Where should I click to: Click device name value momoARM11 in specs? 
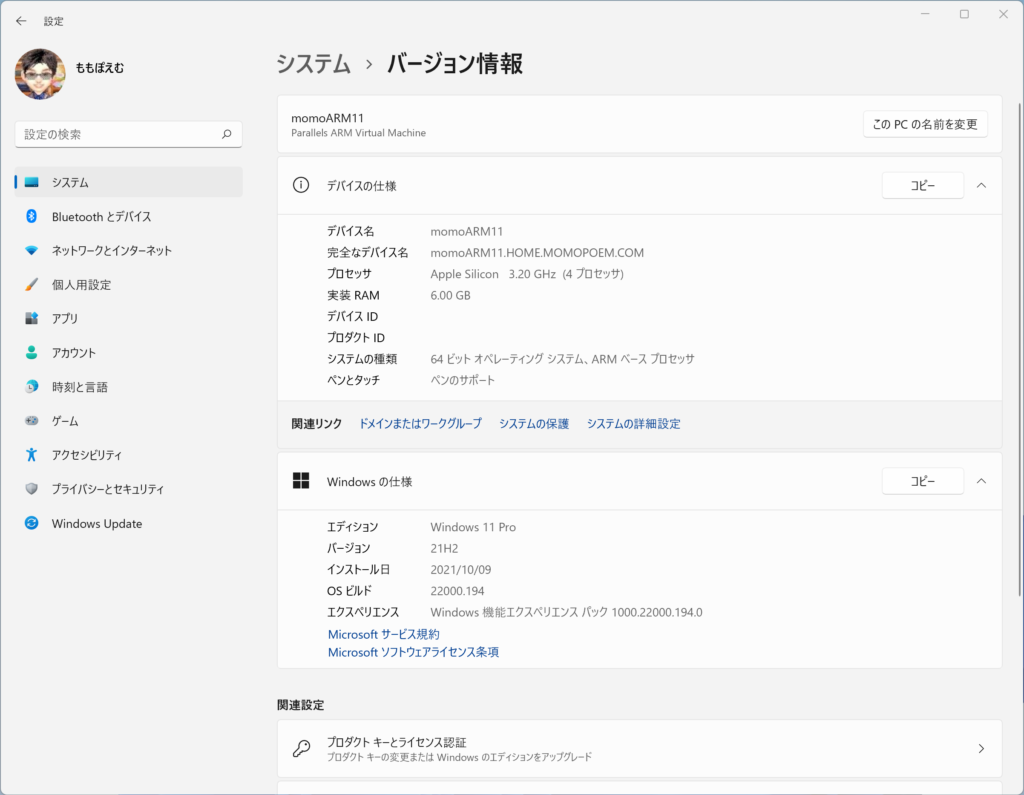click(466, 231)
